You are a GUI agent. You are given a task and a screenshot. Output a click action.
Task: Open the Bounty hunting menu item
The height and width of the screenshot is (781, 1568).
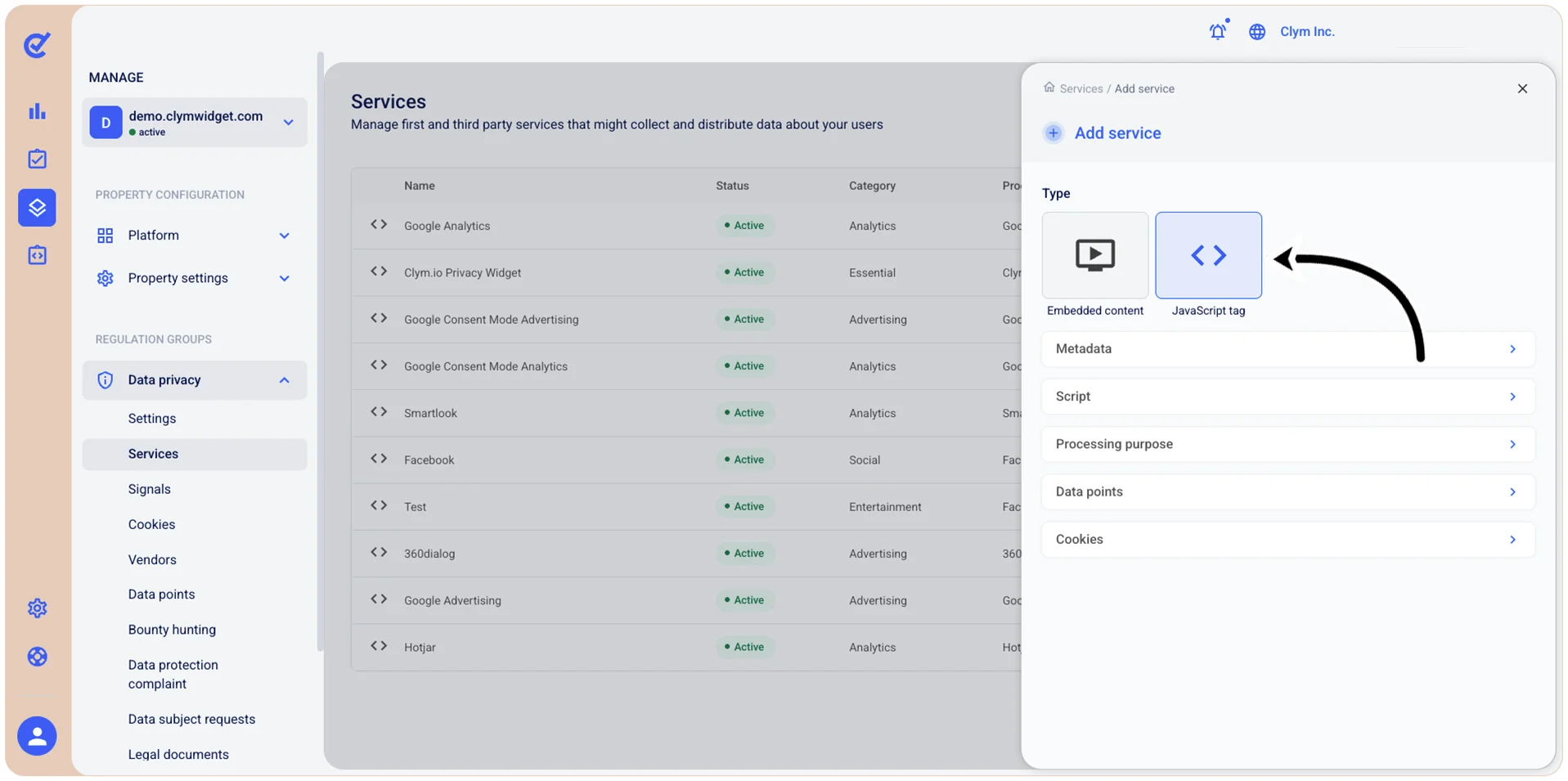point(172,630)
